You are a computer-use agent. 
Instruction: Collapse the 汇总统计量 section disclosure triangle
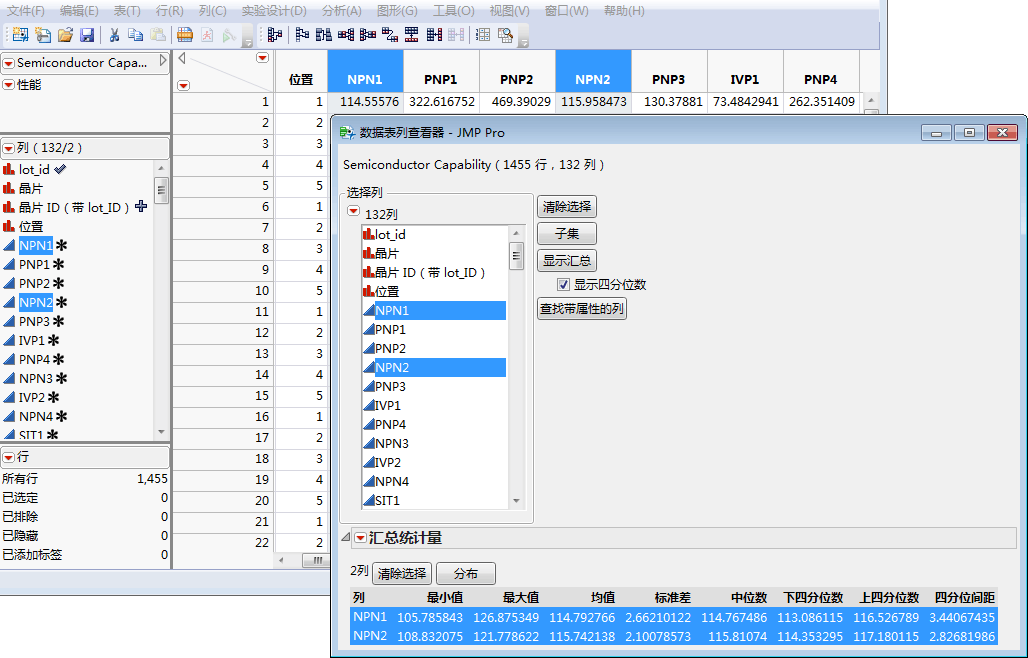[x=346, y=538]
